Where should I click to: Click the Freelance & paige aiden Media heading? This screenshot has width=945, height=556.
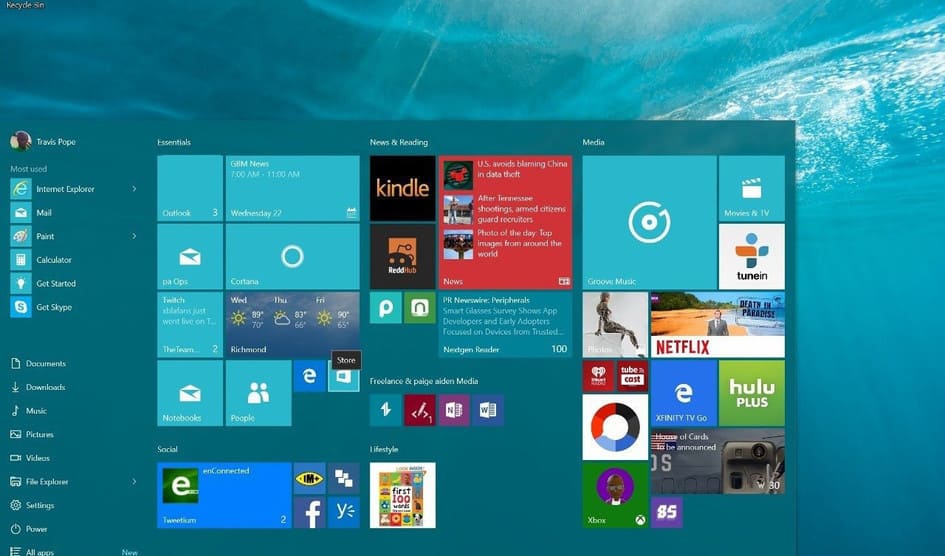[x=424, y=381]
